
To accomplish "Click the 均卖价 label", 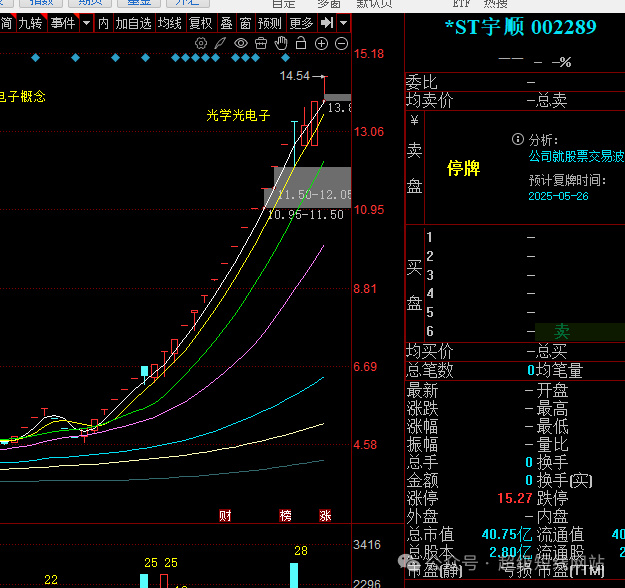I will [430, 100].
